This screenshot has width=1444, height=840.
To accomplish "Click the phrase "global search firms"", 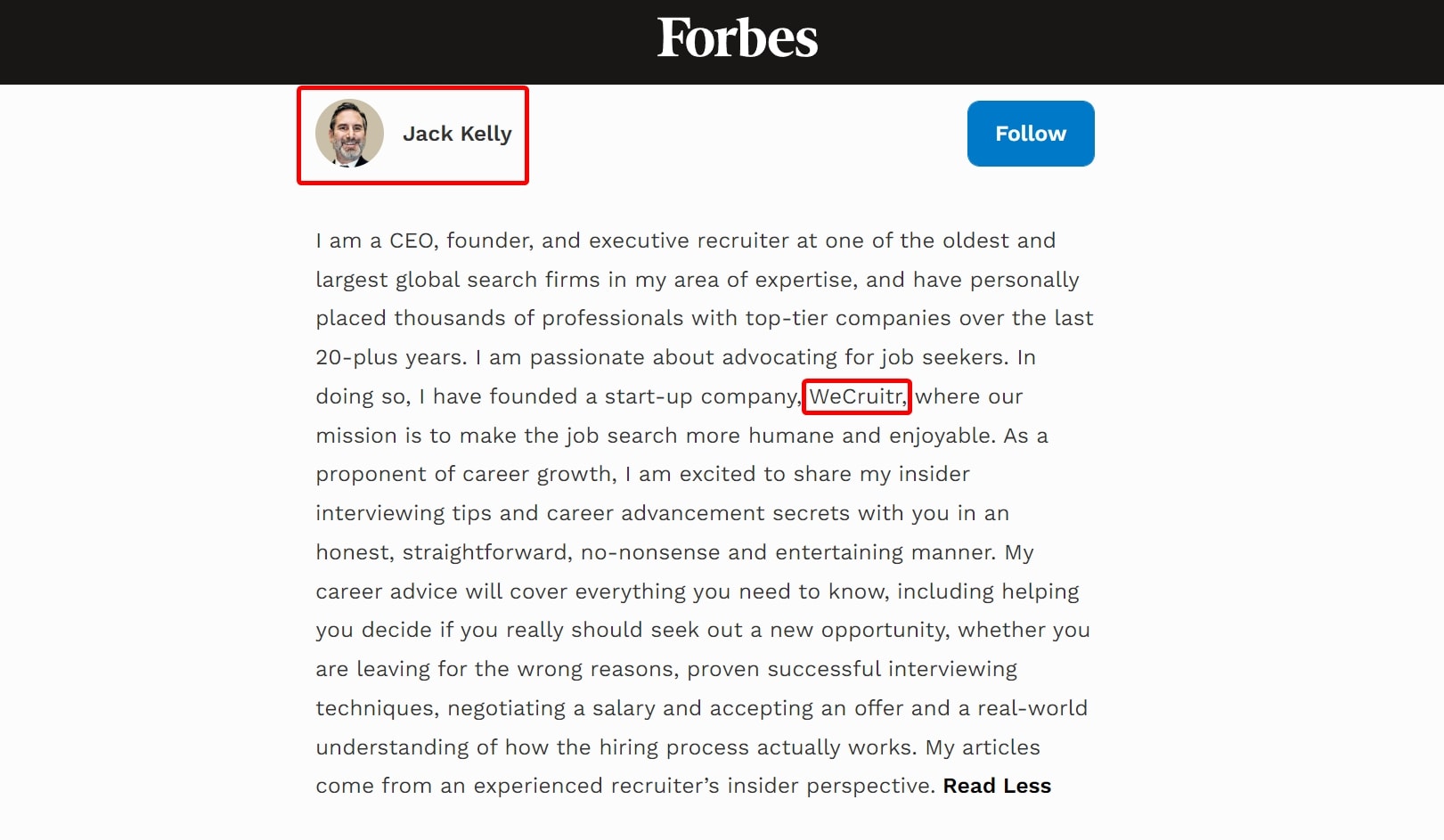I will (498, 280).
